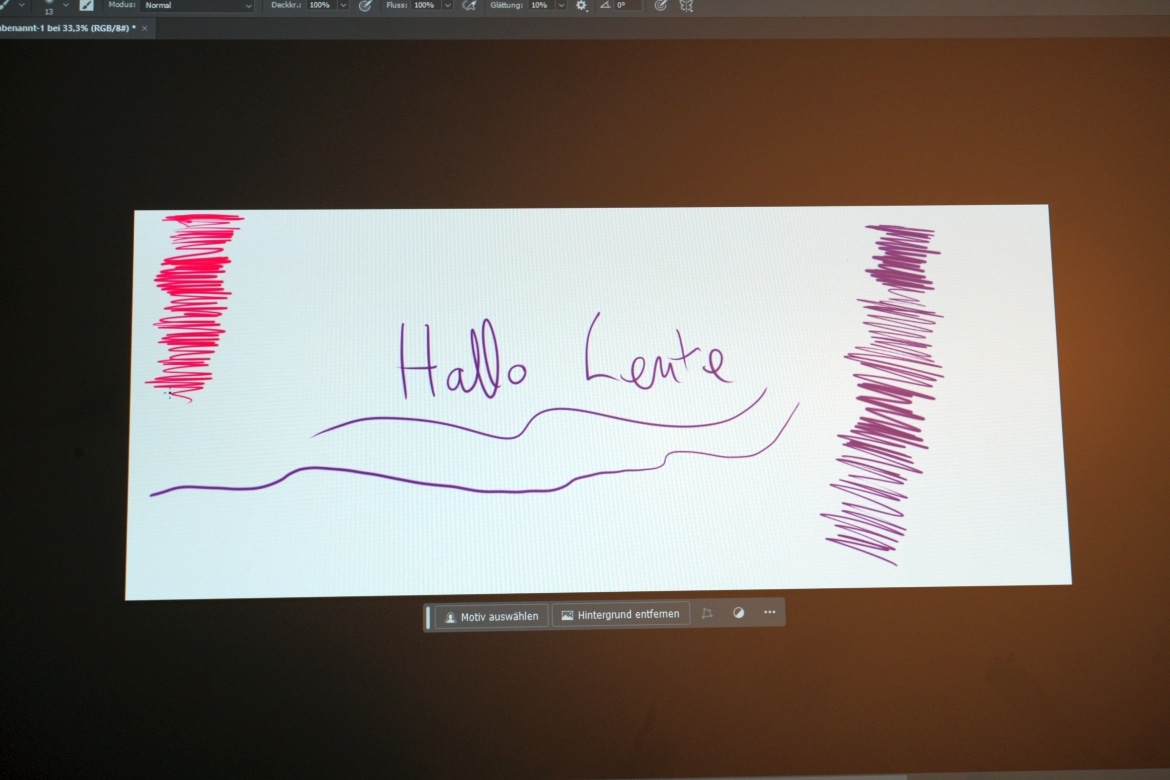Toggle pressure for size icon
Viewport: 1170px width, 780px height.
coord(660,5)
